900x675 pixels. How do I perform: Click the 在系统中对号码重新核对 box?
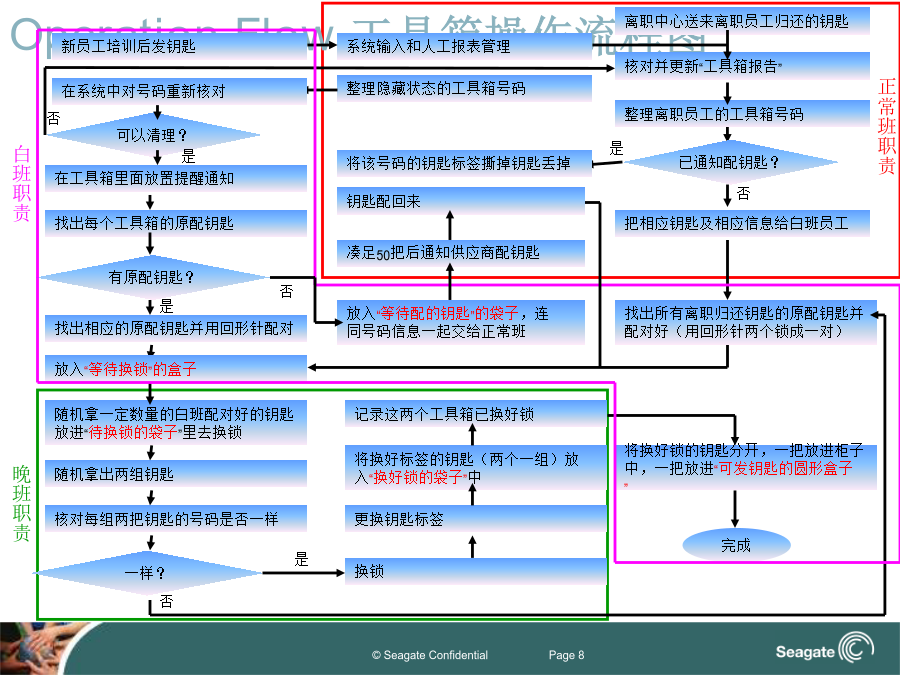point(179,91)
